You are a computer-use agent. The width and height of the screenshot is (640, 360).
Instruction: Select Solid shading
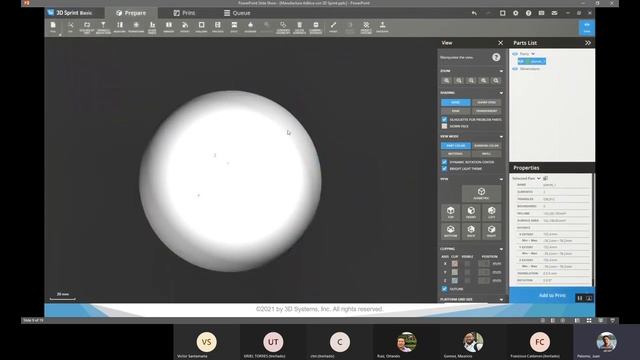[456, 102]
